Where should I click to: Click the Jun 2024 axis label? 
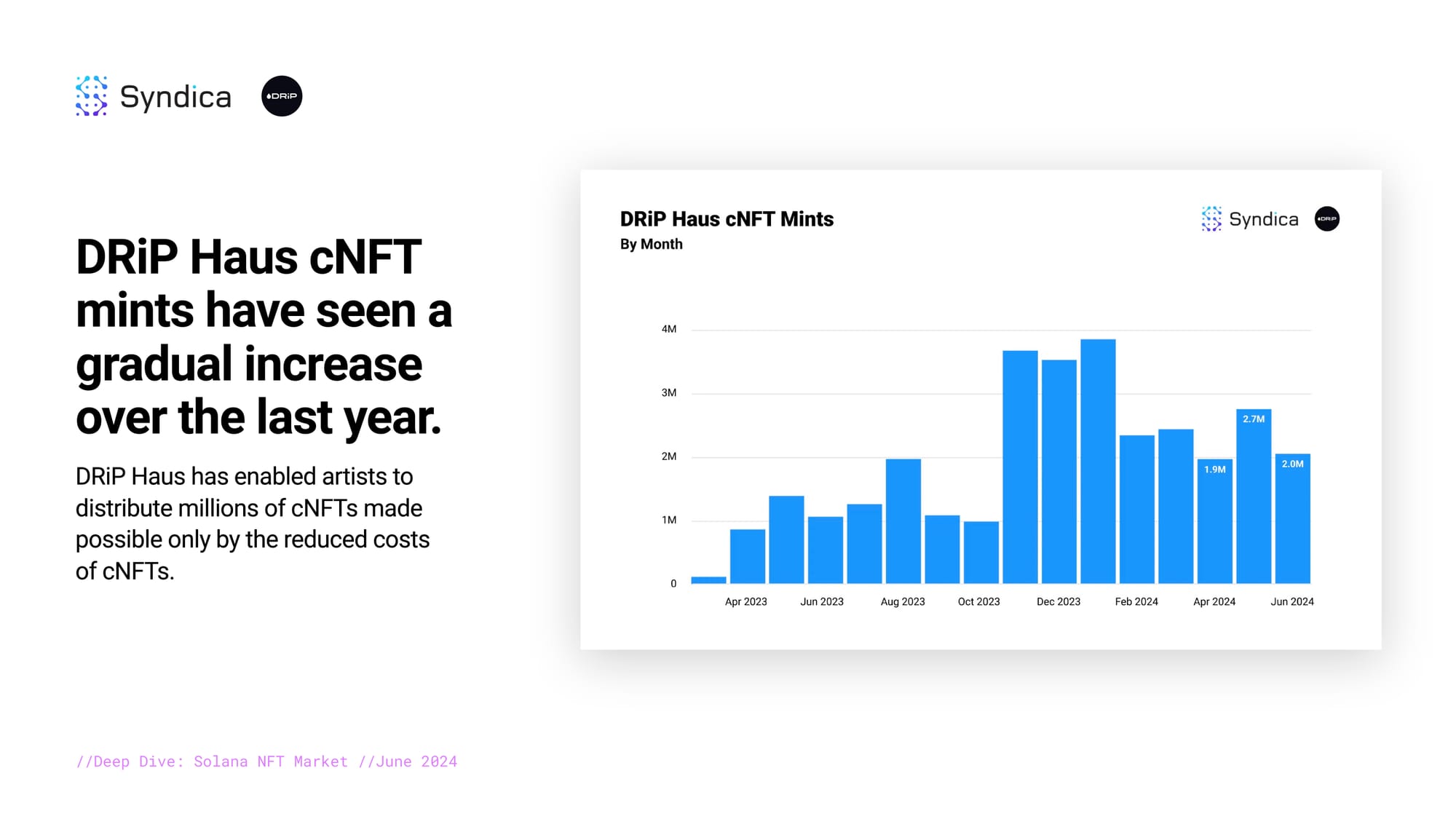[1291, 601]
